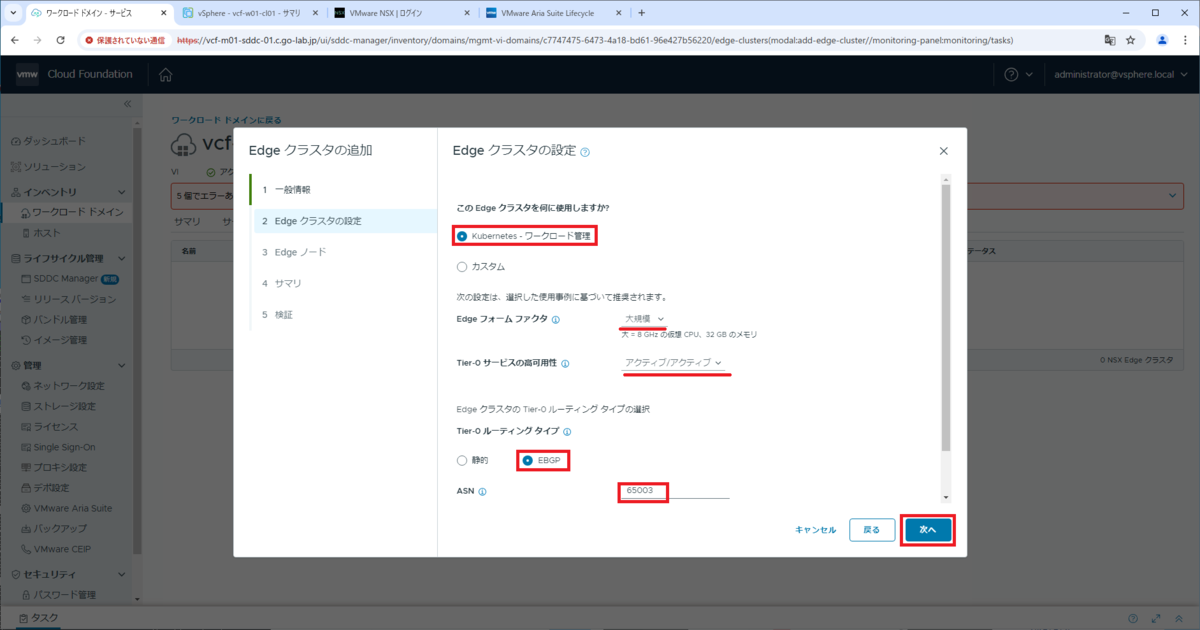Open the administrator@vsphere.local user menu
This screenshot has height=630, width=1200.
[1119, 75]
